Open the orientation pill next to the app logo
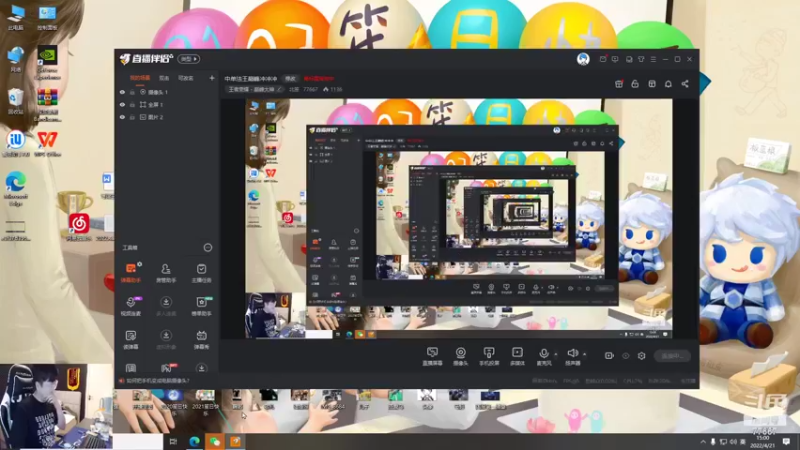 (189, 59)
